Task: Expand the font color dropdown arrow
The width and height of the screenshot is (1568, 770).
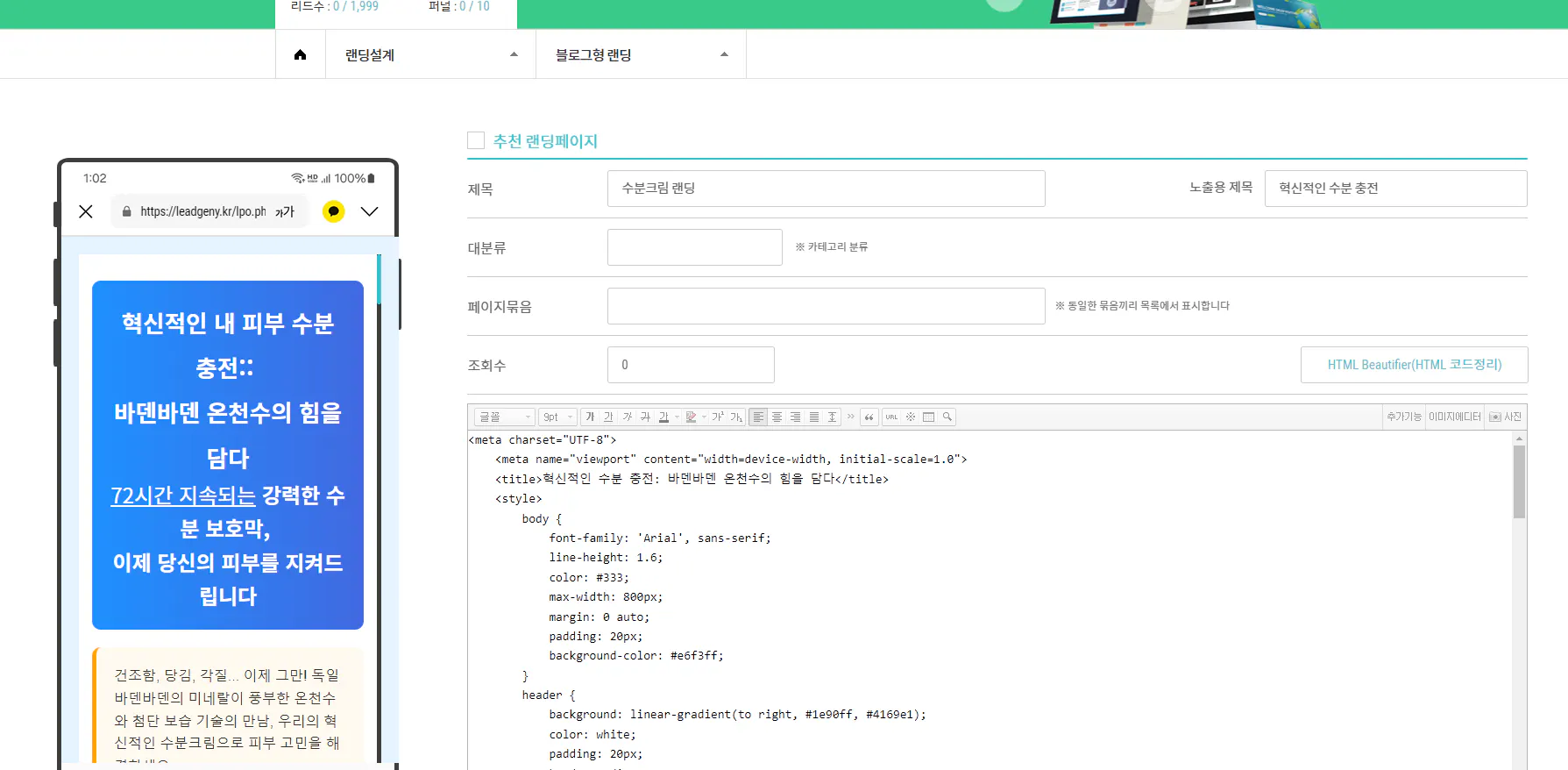Action: click(677, 417)
